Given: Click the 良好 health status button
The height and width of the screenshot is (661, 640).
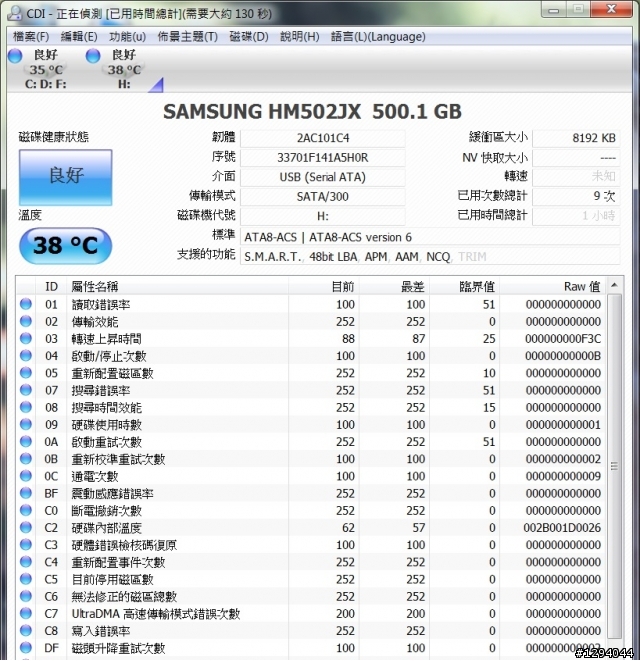Looking at the screenshot, I should pos(65,177).
